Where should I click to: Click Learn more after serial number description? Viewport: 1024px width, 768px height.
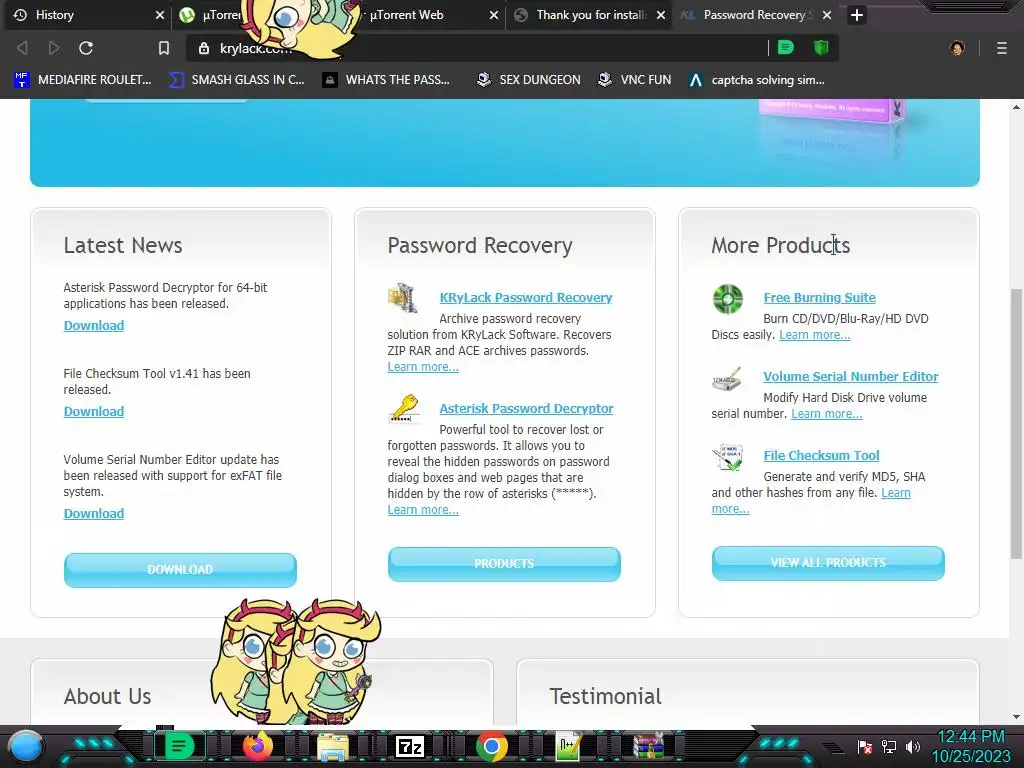(x=827, y=414)
